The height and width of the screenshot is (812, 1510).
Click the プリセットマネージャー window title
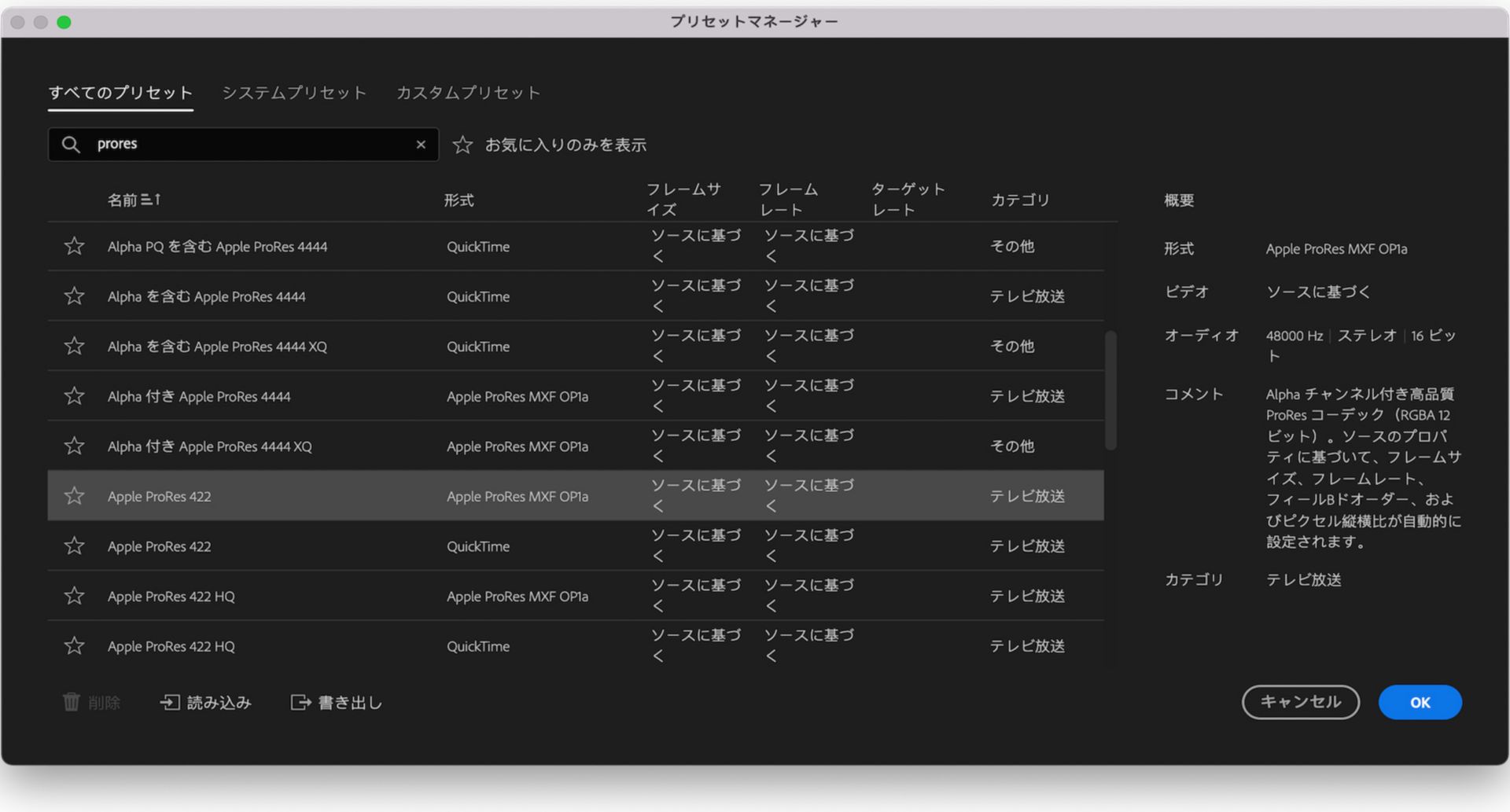pos(754,21)
